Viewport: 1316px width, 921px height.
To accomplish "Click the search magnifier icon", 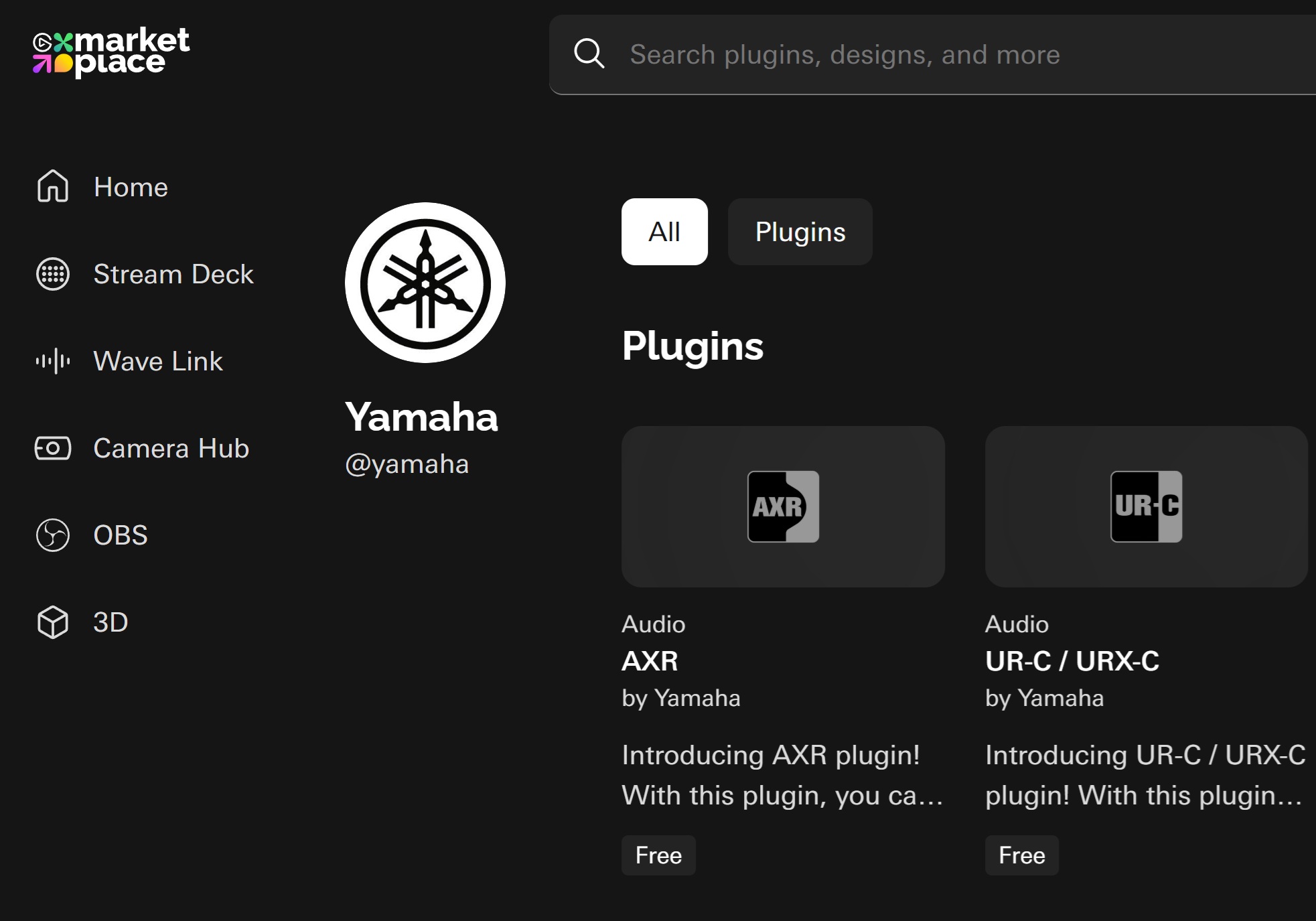I will tap(589, 54).
